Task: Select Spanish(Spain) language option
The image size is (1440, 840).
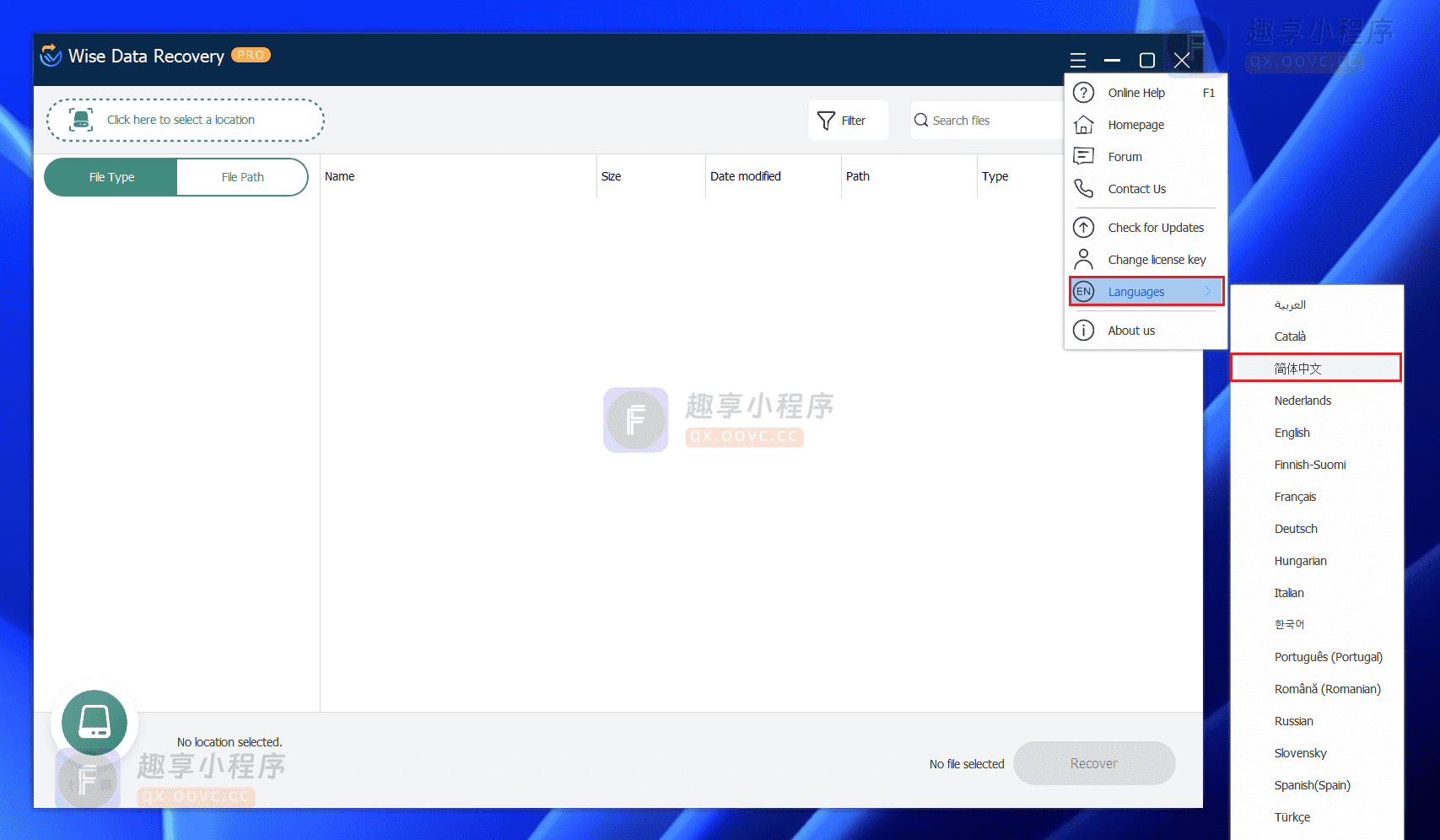Action: tap(1317, 785)
